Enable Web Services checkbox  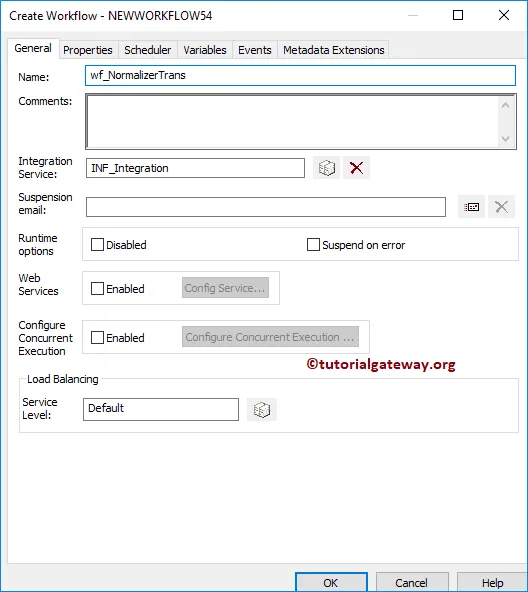[97, 288]
